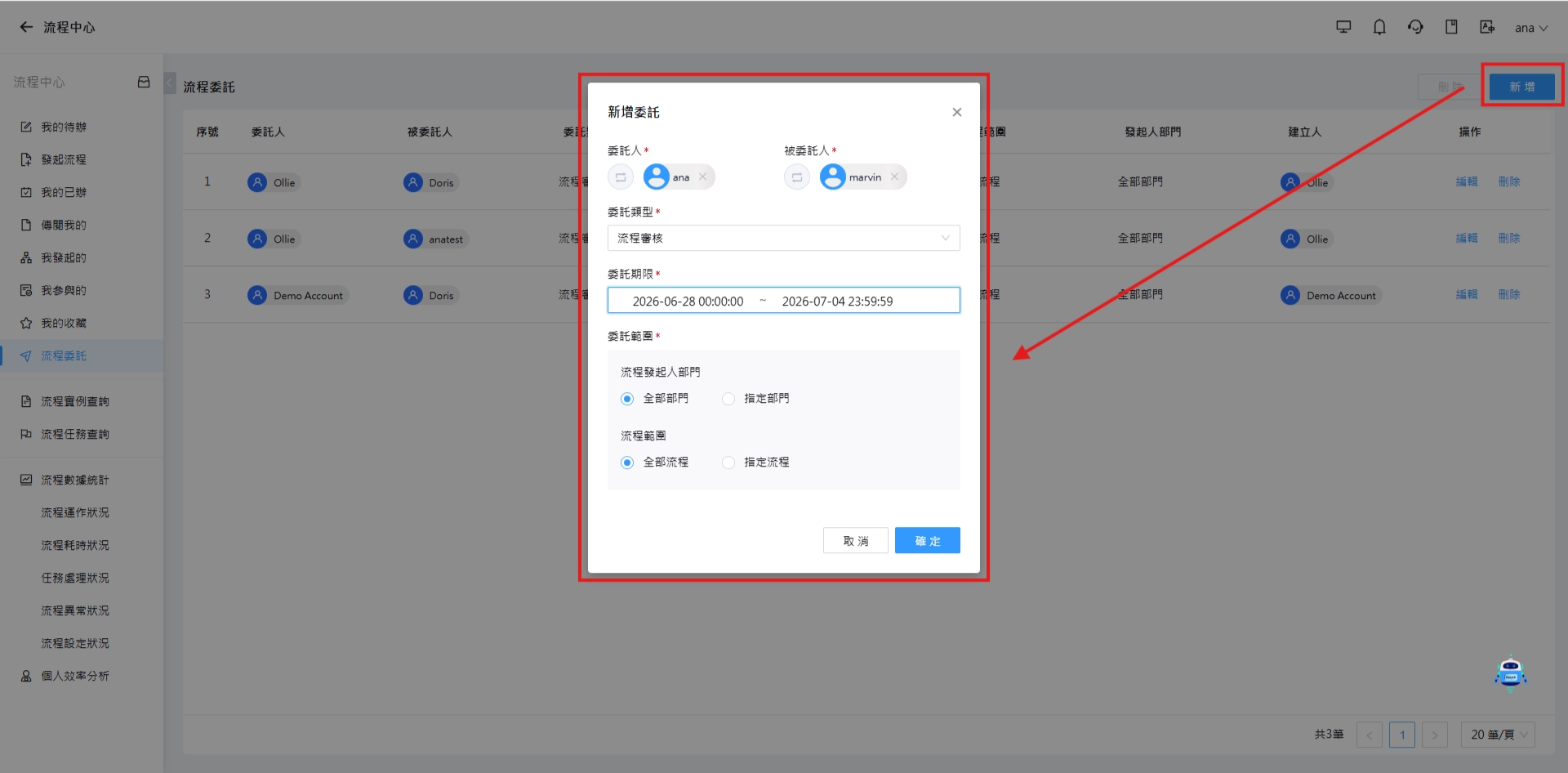Open 我的待辦 in sidebar
The height and width of the screenshot is (773, 1568).
click(64, 127)
